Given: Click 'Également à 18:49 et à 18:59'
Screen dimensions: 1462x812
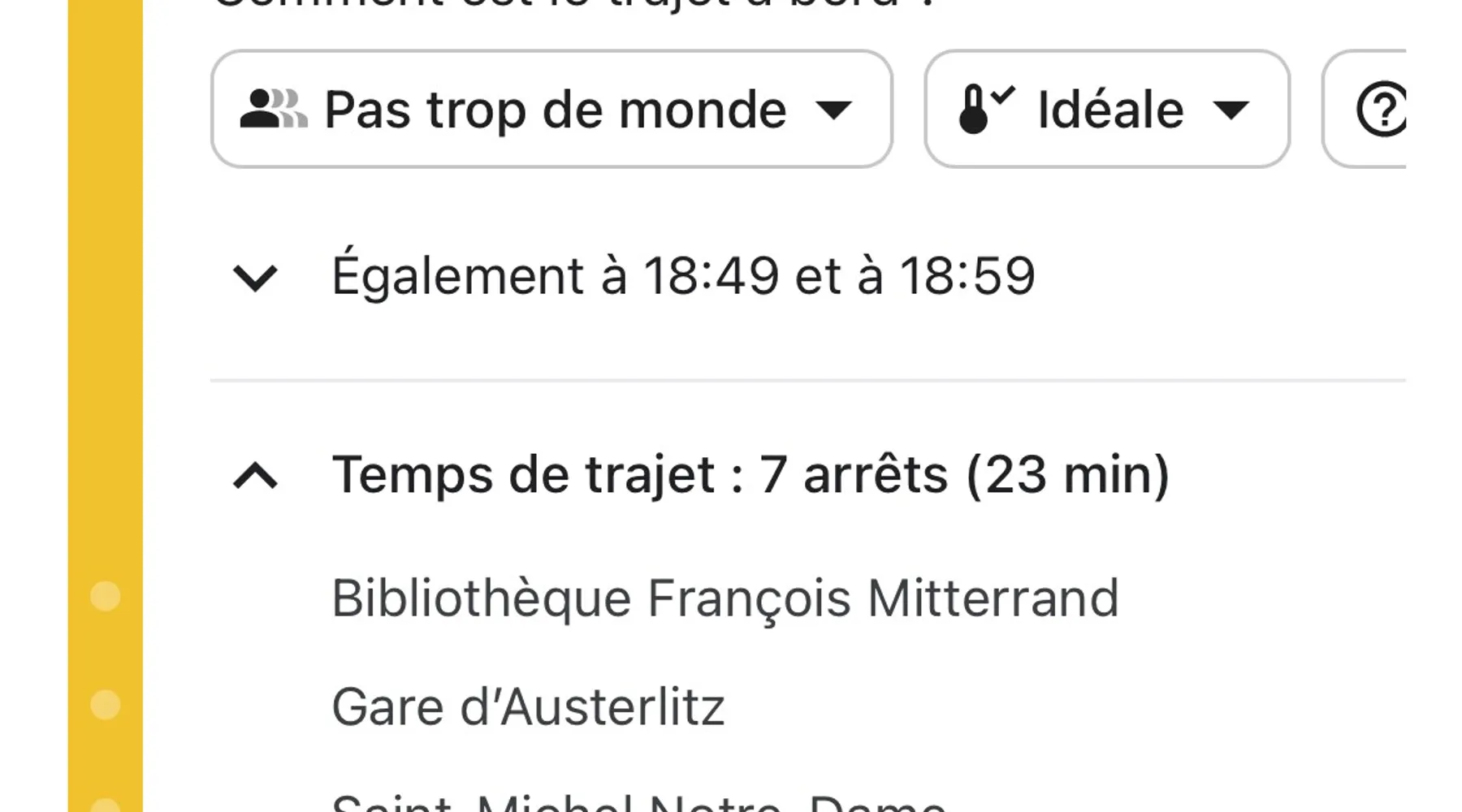Looking at the screenshot, I should pyautogui.click(x=683, y=276).
